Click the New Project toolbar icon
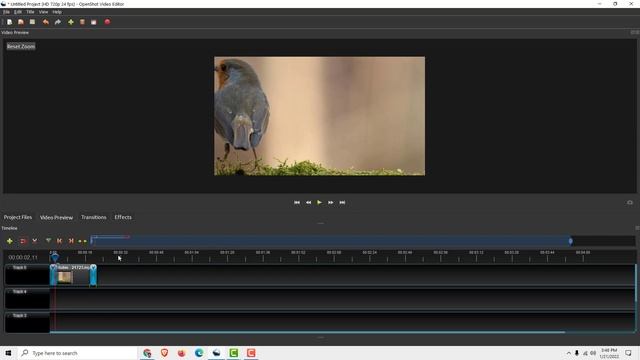640x360 pixels. [9, 22]
